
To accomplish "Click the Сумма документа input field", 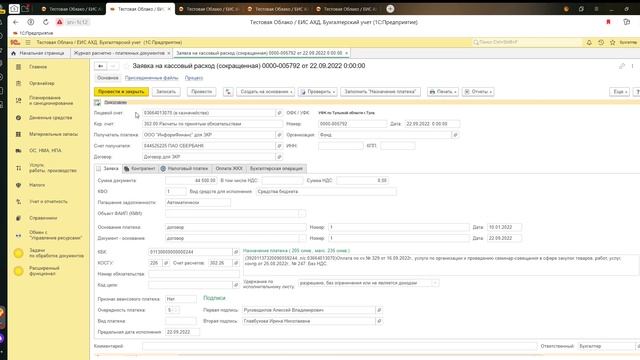I will tap(191, 180).
